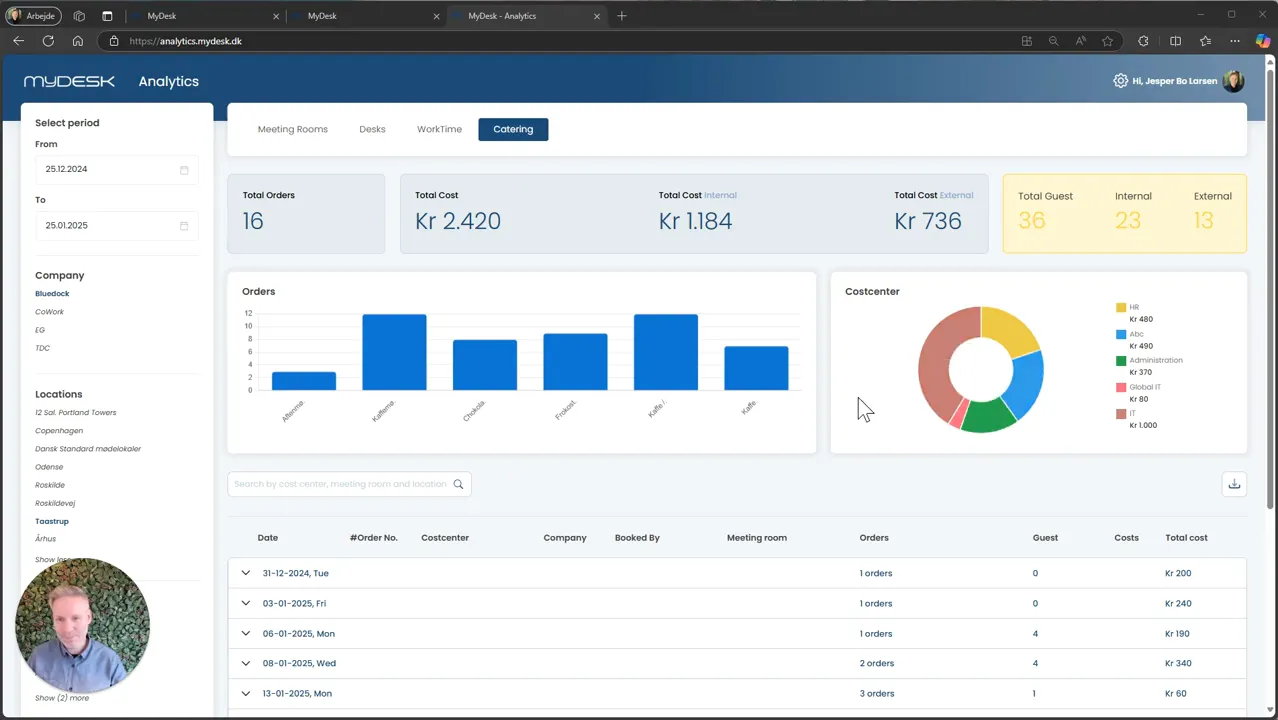The width and height of the screenshot is (1278, 720).
Task: Open browser settings and more menu
Action: coord(1235,41)
